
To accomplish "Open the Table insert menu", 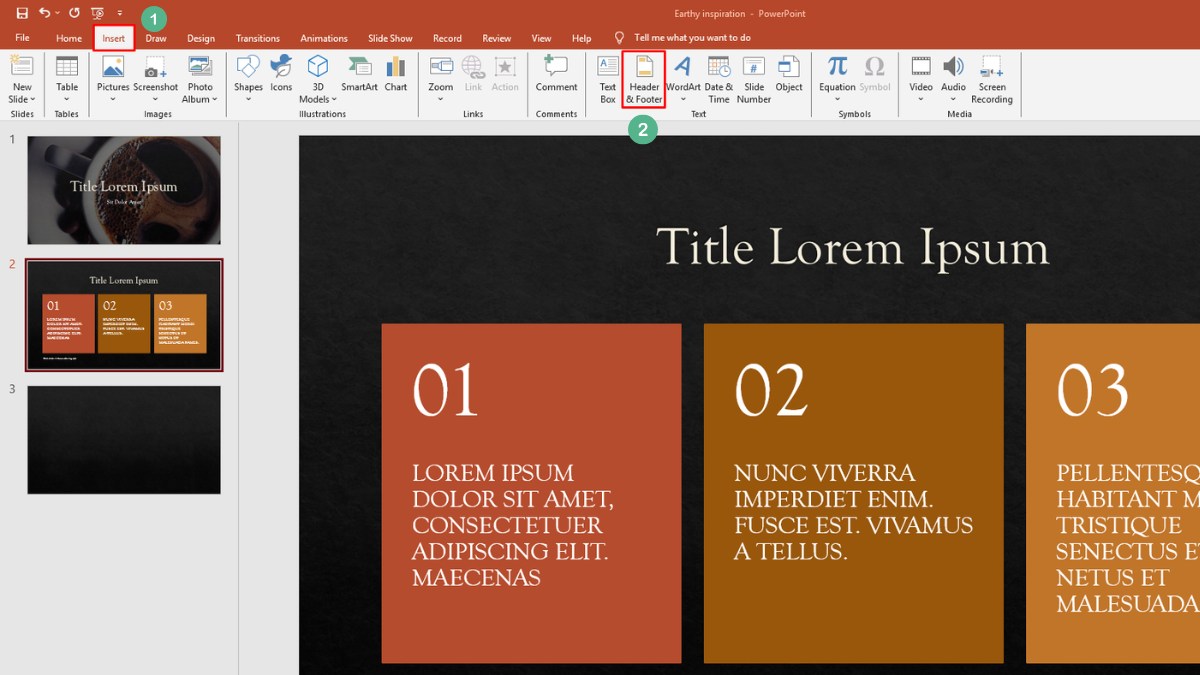I will click(x=67, y=79).
